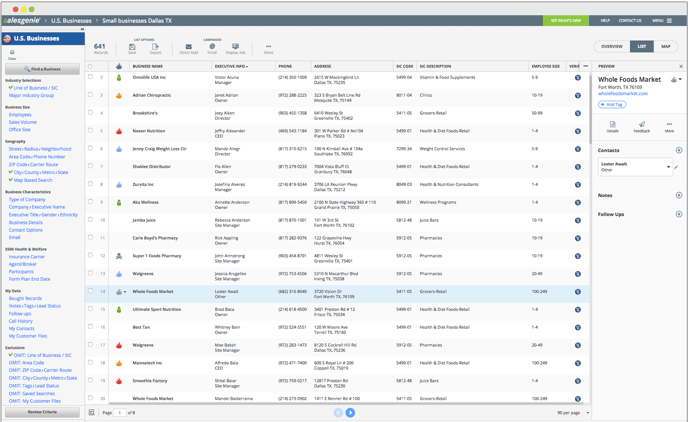Screen dimensions: 688x422
Task: Check the box for Brookshire's row
Action: (90, 112)
